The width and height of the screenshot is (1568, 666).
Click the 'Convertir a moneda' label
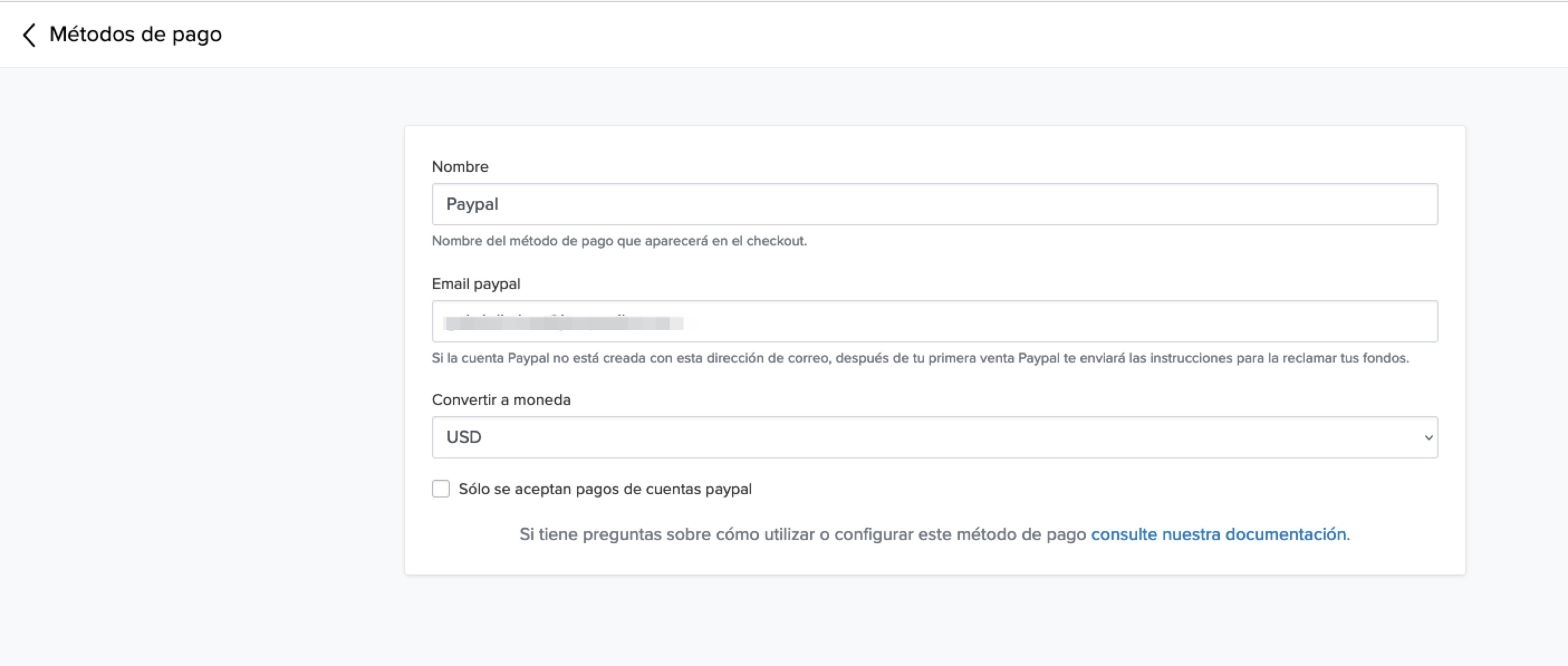(501, 399)
